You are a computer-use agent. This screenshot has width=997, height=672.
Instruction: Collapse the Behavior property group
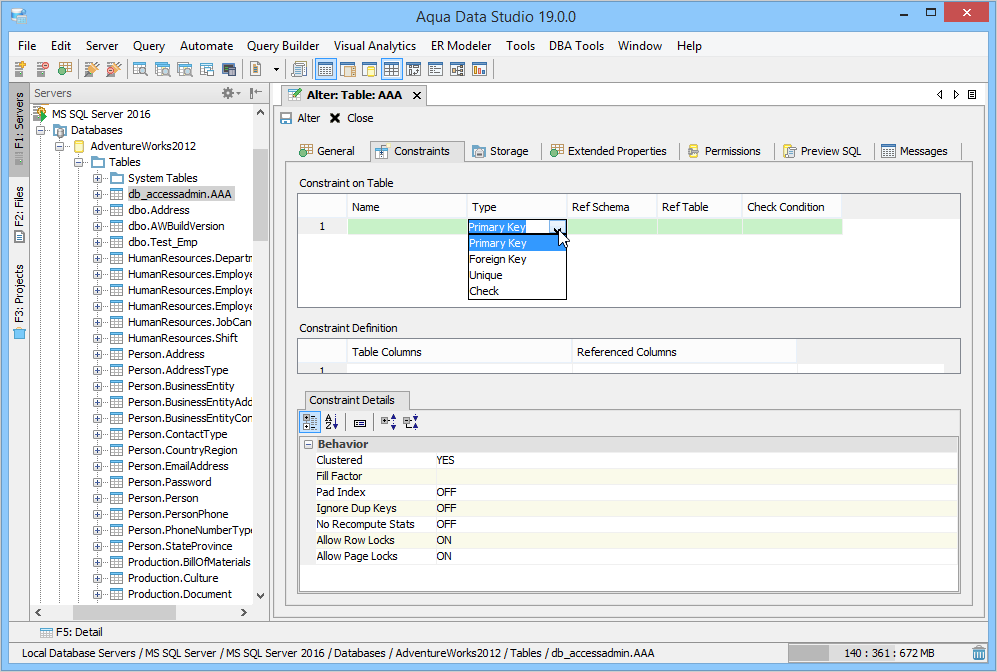(x=309, y=444)
